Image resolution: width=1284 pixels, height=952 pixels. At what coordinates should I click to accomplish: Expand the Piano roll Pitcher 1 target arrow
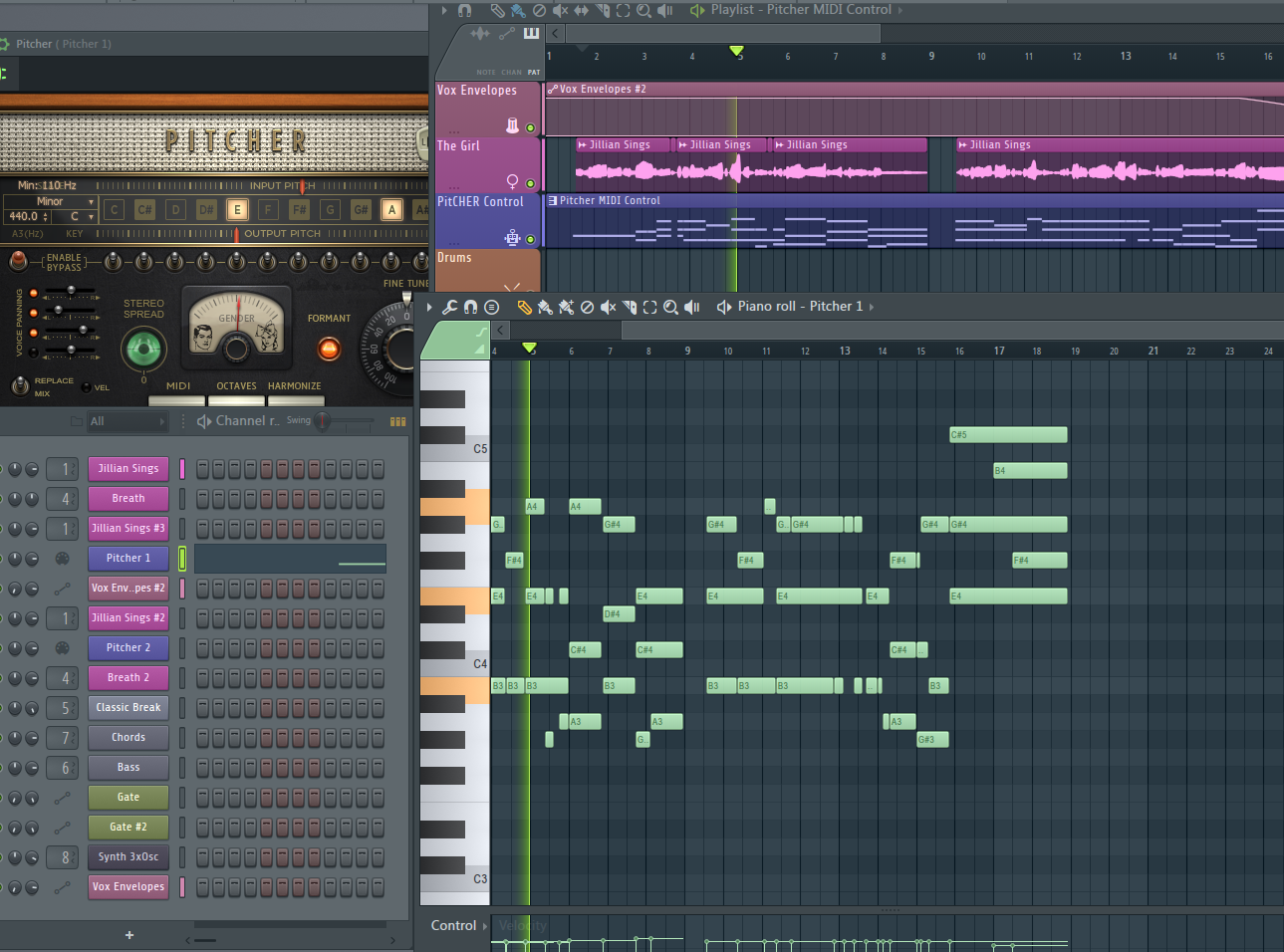tap(872, 307)
